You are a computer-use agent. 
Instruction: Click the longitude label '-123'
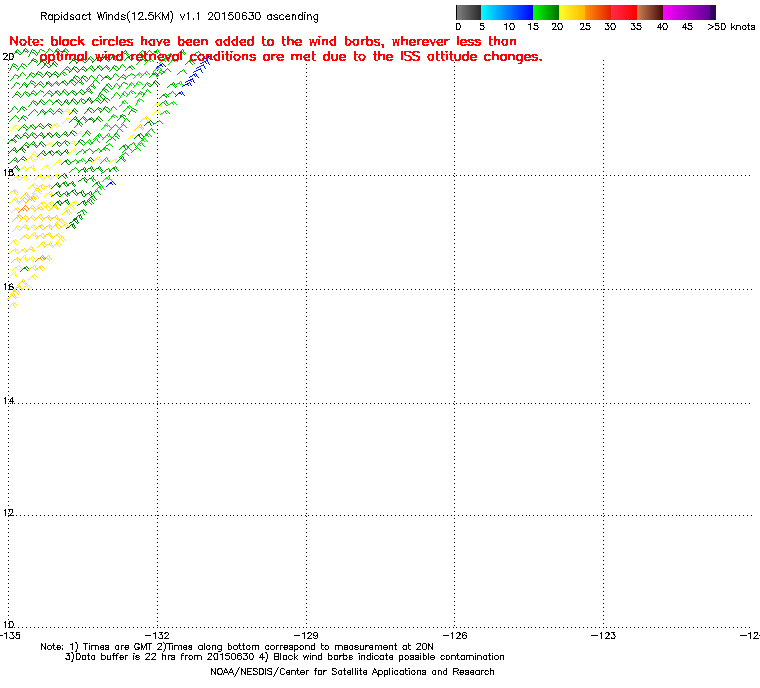[x=603, y=635]
